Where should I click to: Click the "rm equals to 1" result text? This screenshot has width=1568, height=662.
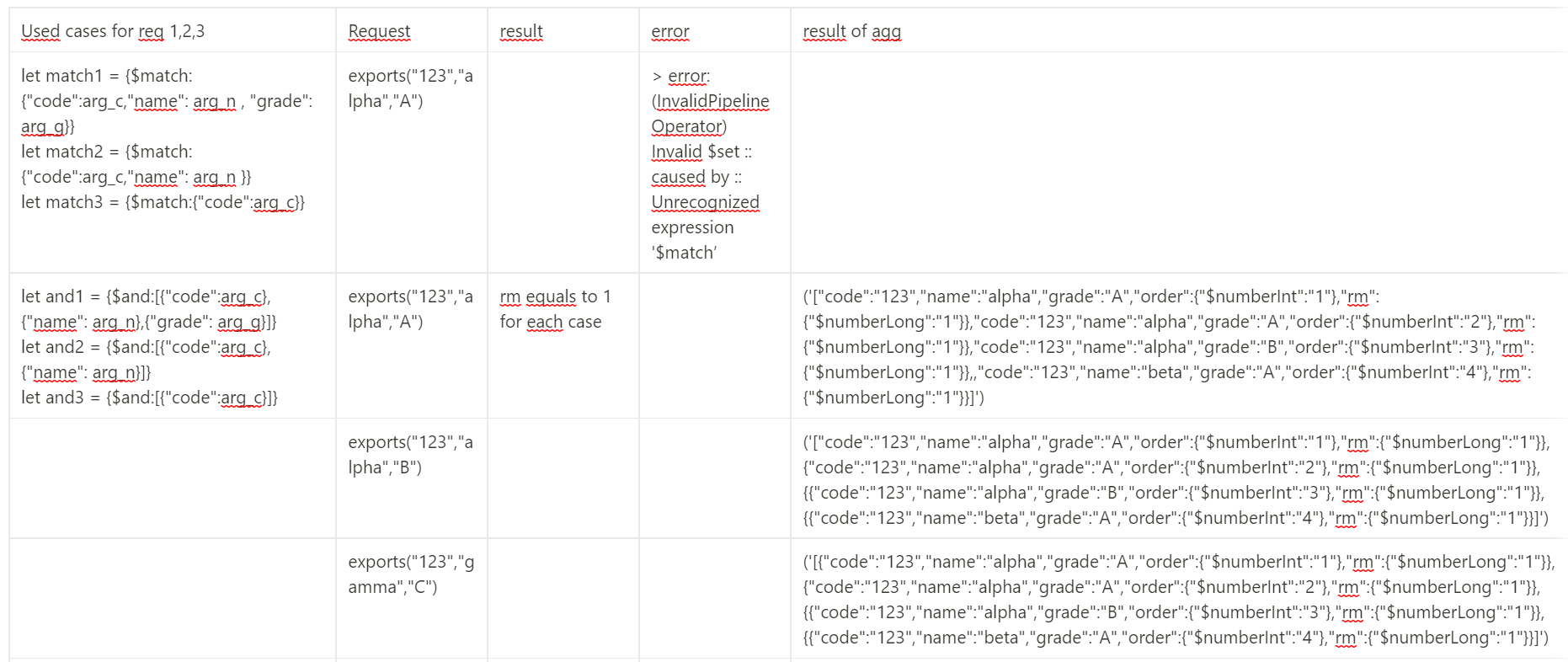click(x=555, y=296)
